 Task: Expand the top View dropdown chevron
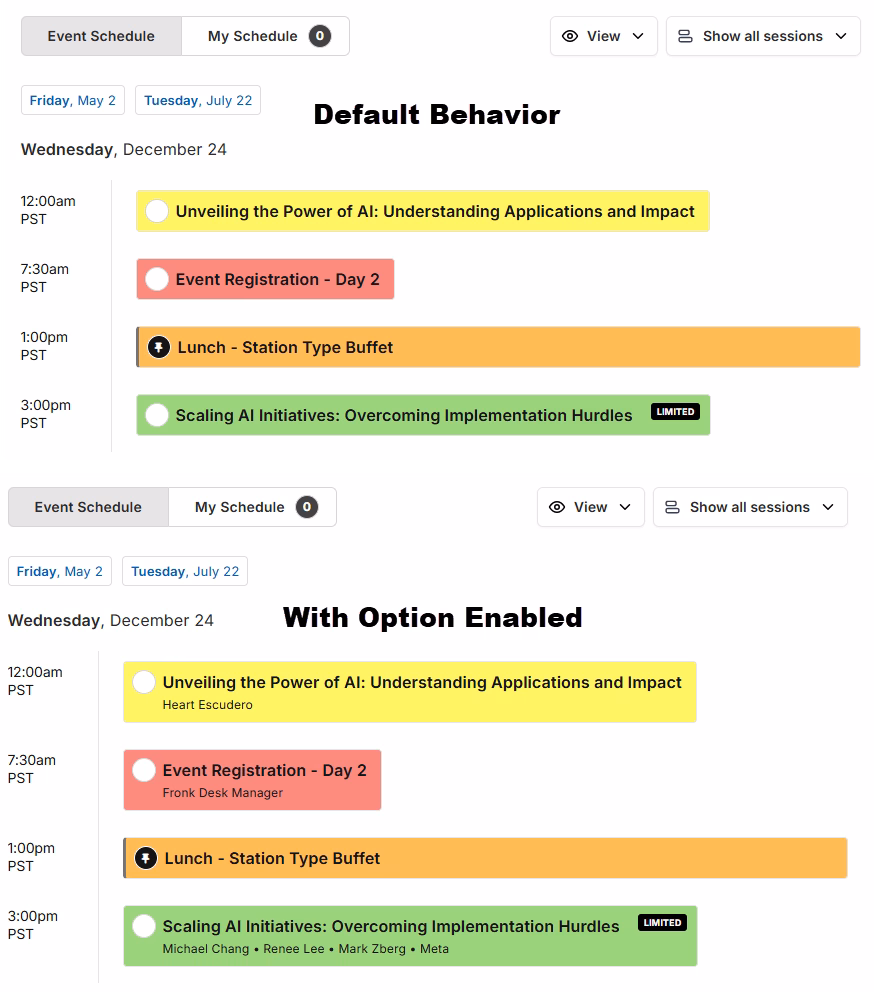click(638, 36)
